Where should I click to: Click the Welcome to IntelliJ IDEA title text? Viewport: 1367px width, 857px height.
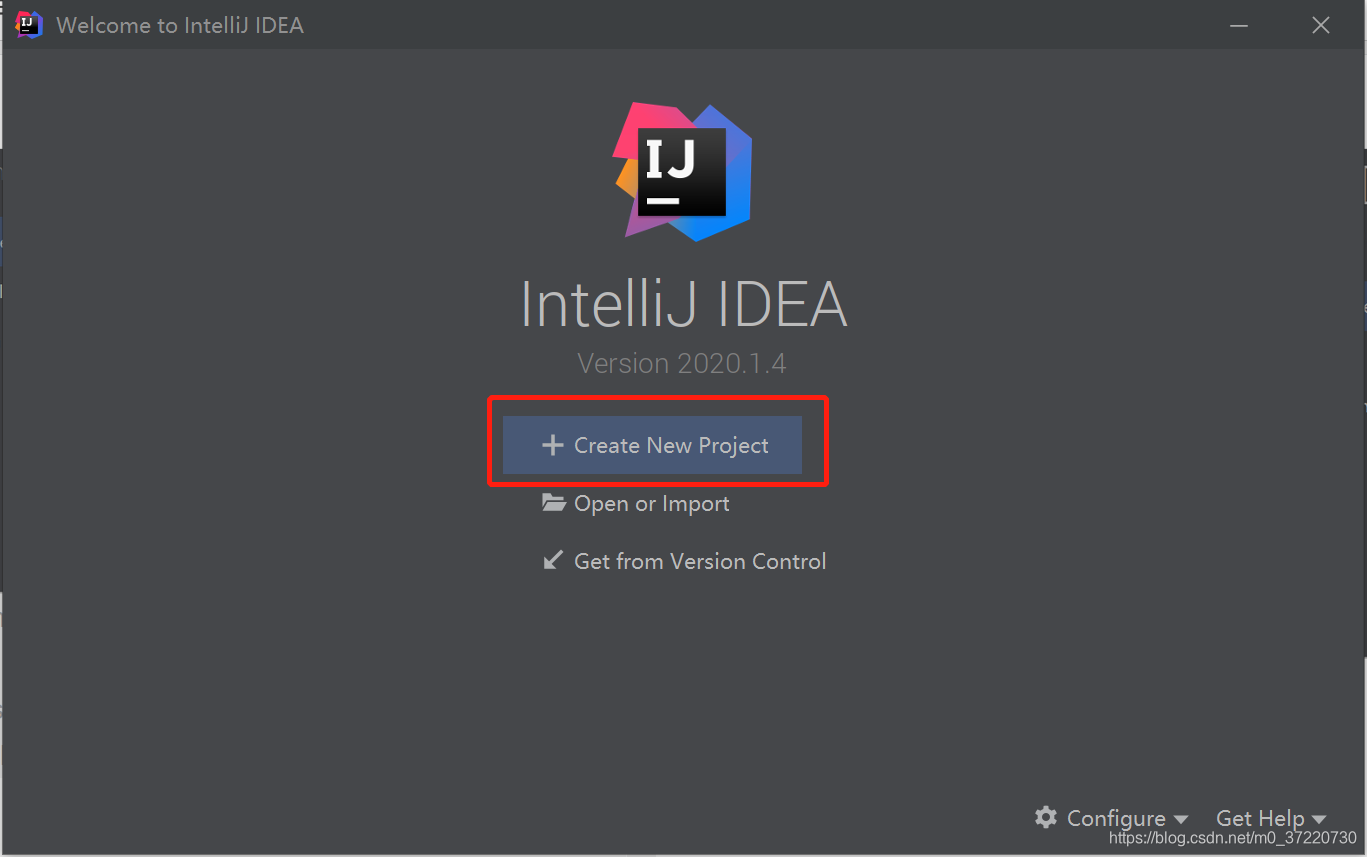click(180, 24)
